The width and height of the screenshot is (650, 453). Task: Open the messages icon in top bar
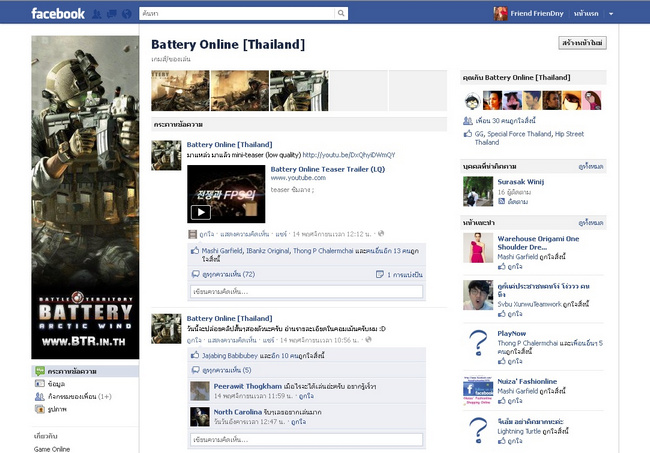(x=110, y=14)
